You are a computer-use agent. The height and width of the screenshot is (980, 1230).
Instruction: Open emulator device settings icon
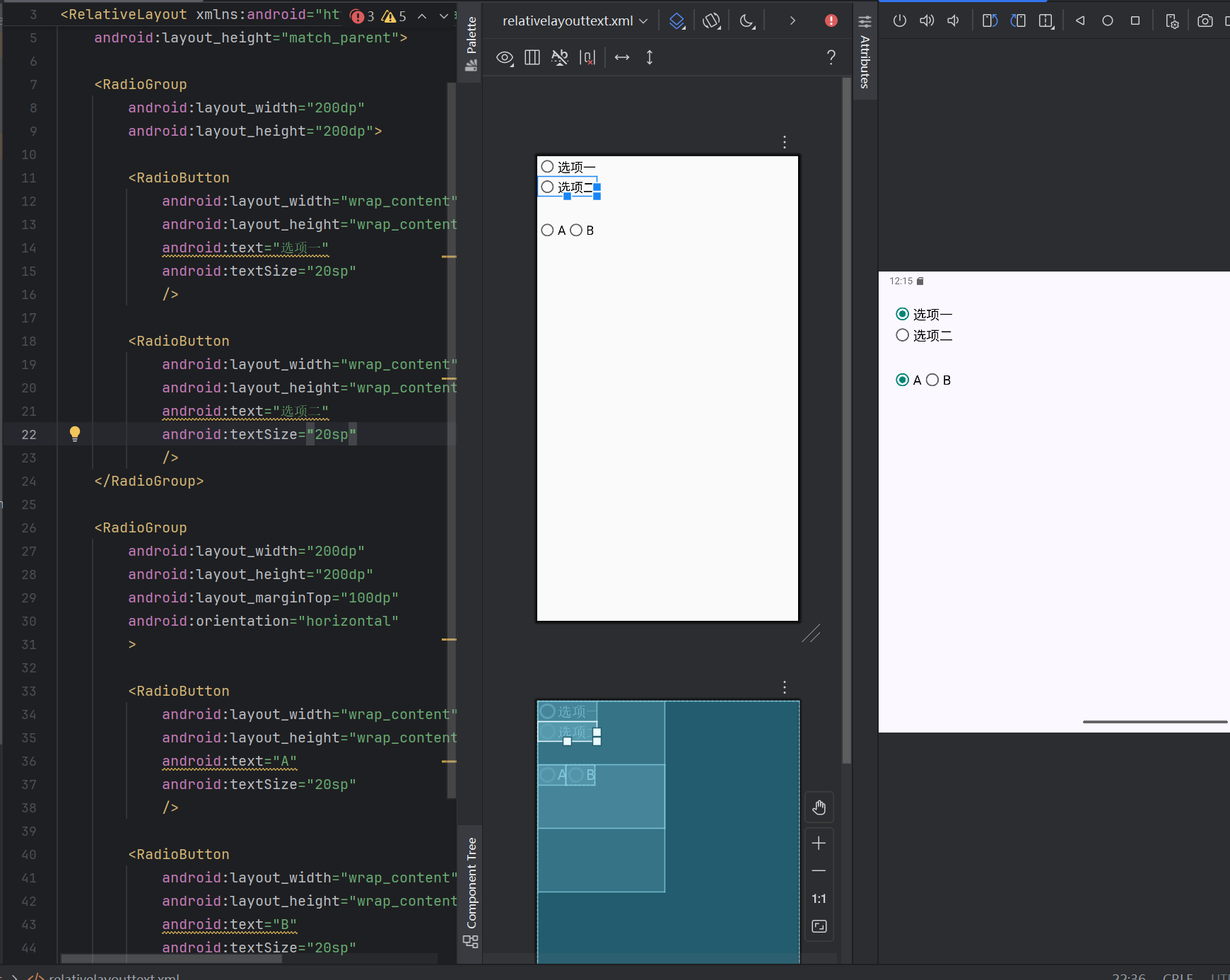tap(1172, 21)
